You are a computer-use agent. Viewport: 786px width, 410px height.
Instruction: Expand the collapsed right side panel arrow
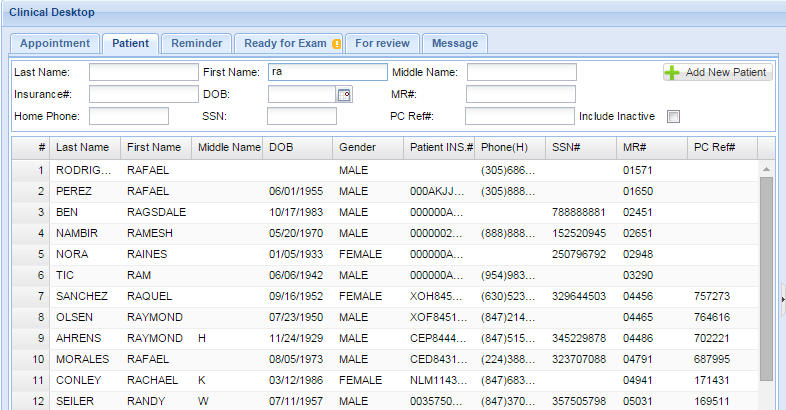[783, 300]
